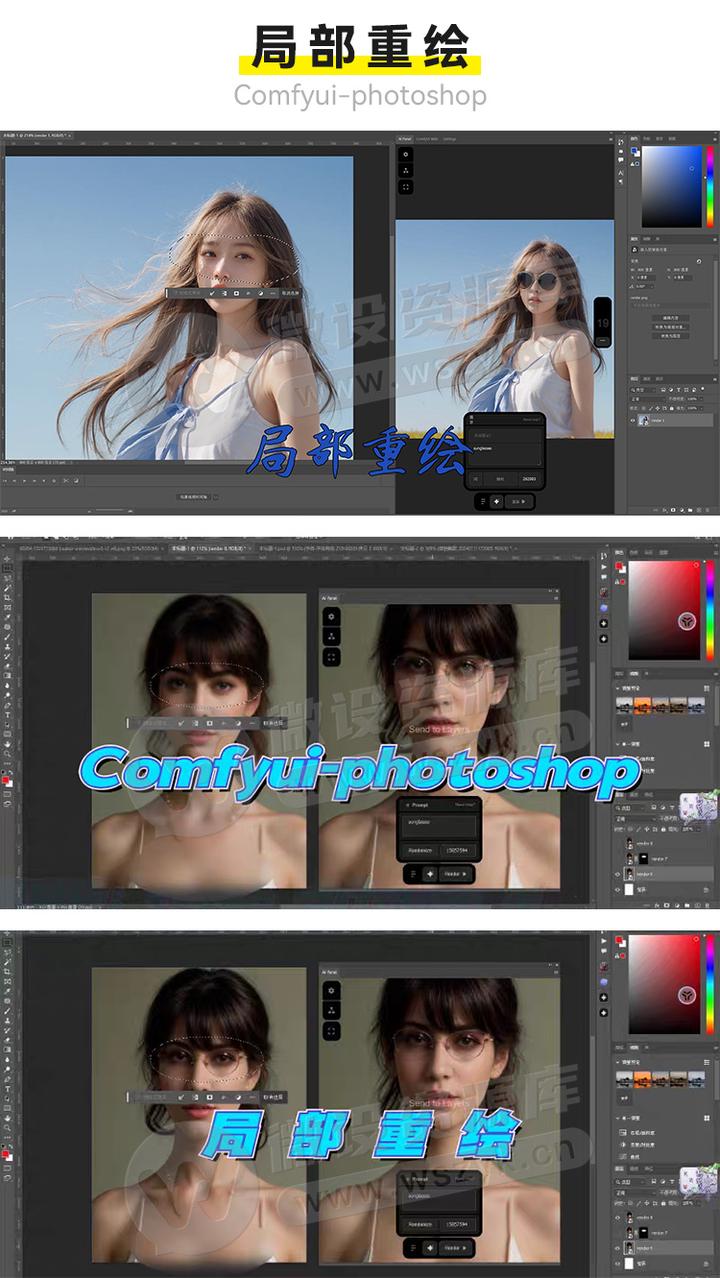Click the fullscreen frame icon in bottom screenshot's AI Panel
This screenshot has height=1278, width=720.
coord(331,1031)
